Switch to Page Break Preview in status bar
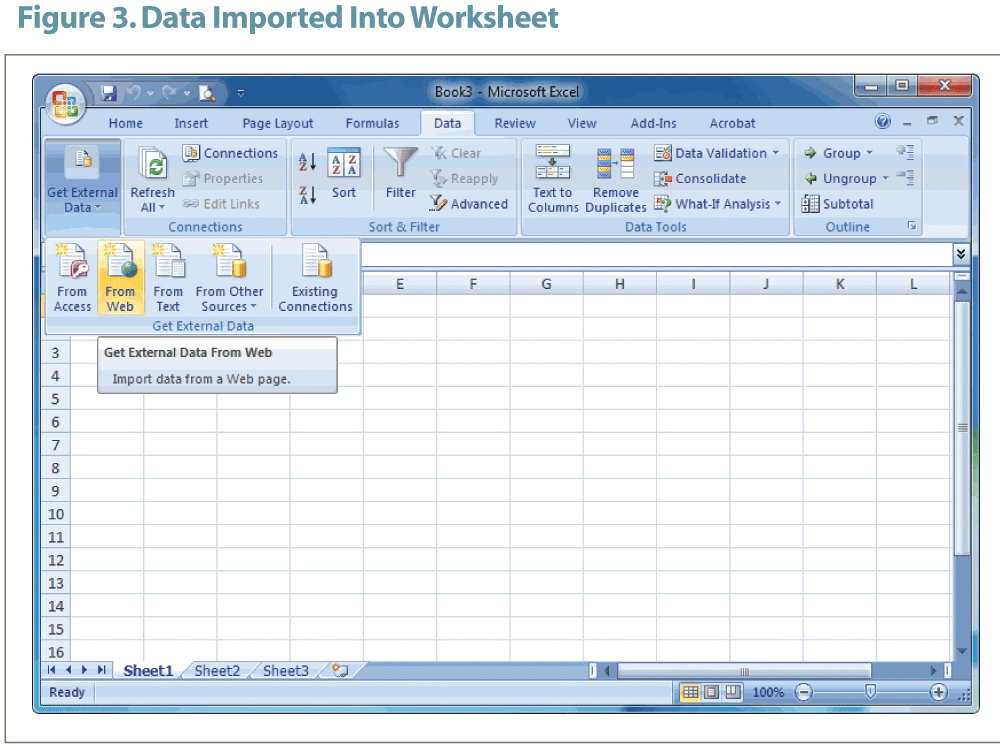This screenshot has height=750, width=1000. 733,692
